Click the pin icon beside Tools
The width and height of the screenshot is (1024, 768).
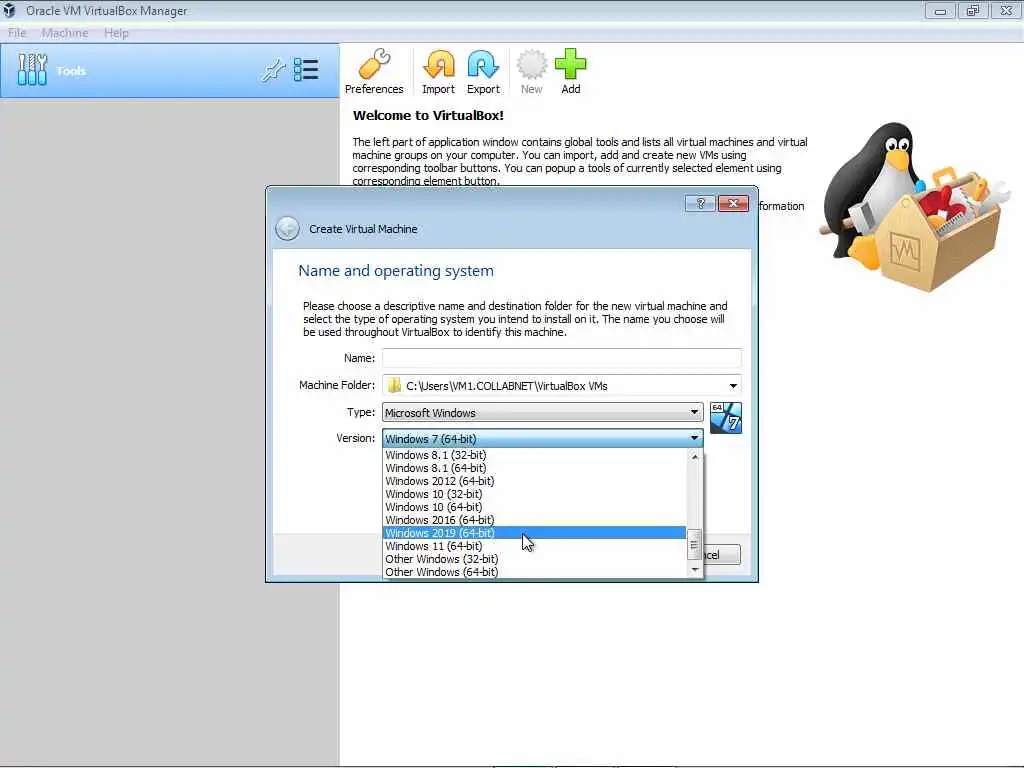point(273,70)
